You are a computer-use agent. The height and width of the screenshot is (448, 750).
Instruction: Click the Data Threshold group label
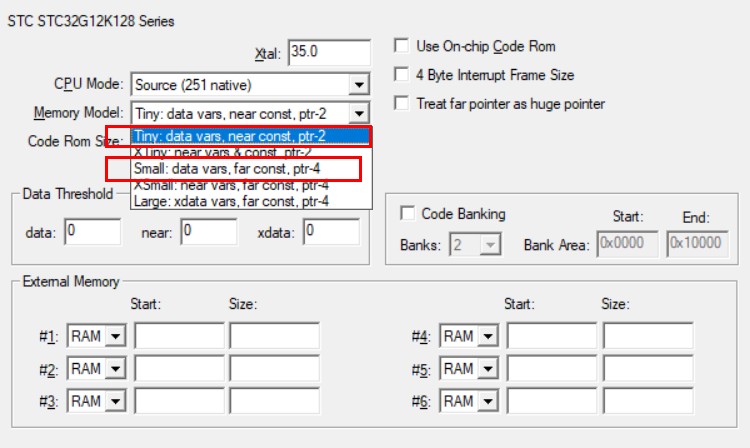pyautogui.click(x=67, y=194)
